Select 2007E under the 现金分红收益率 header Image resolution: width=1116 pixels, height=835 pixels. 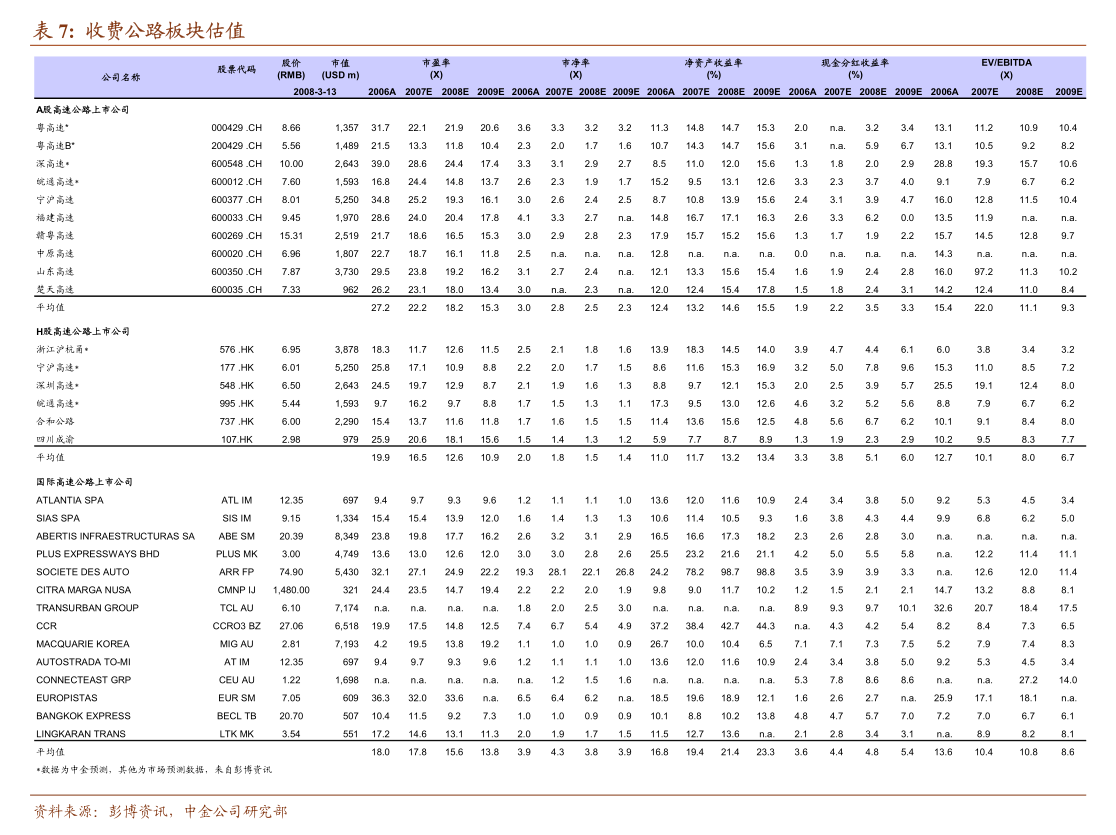tap(838, 92)
